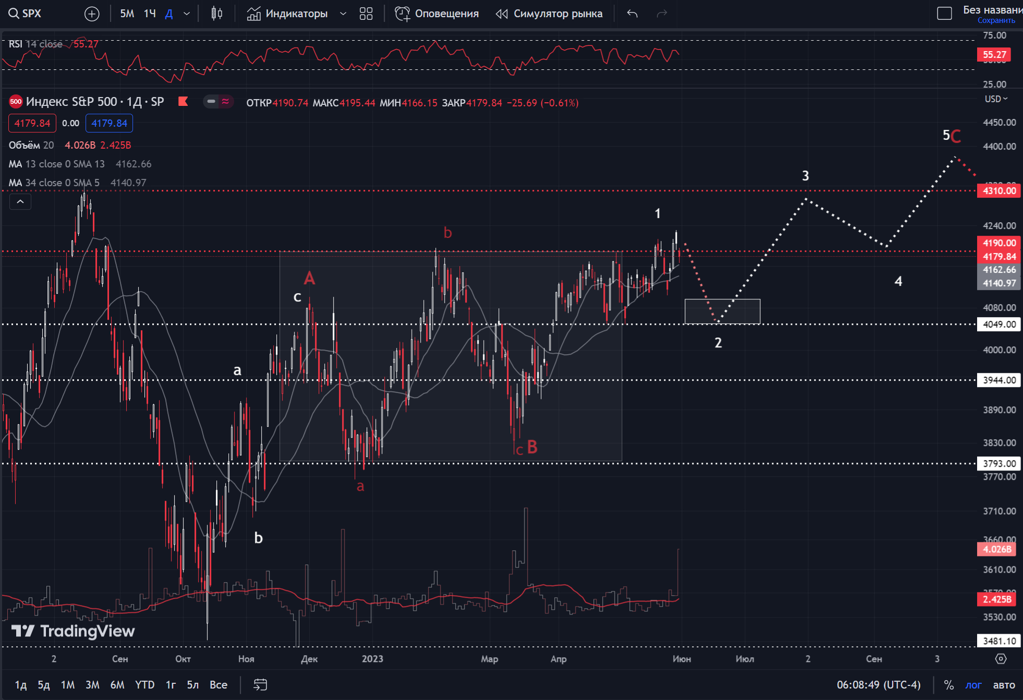The width and height of the screenshot is (1023, 700).
Task: Start the market simulator replay
Action: (x=549, y=14)
